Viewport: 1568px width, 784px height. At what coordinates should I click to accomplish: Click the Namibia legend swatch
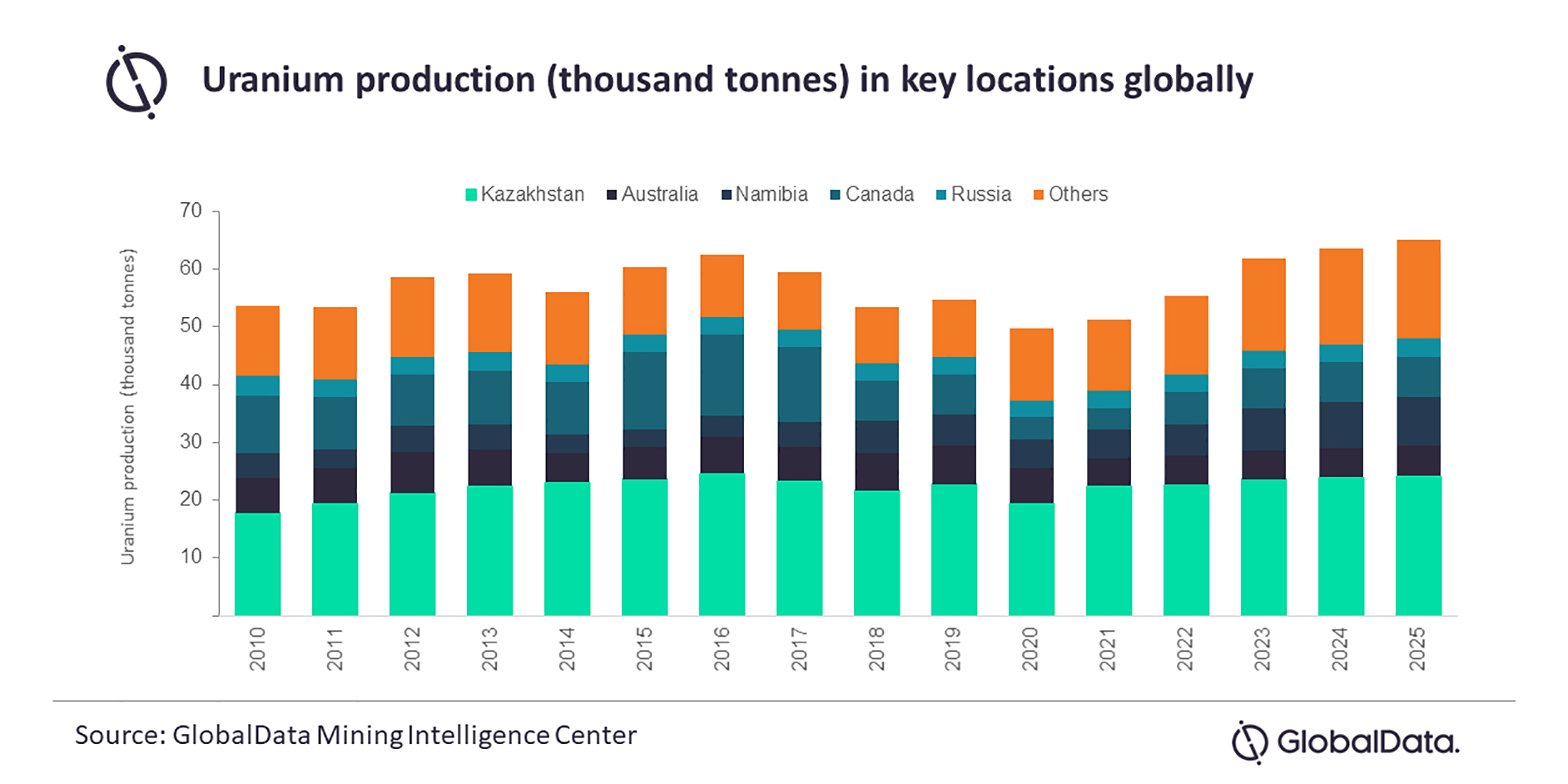click(x=726, y=195)
